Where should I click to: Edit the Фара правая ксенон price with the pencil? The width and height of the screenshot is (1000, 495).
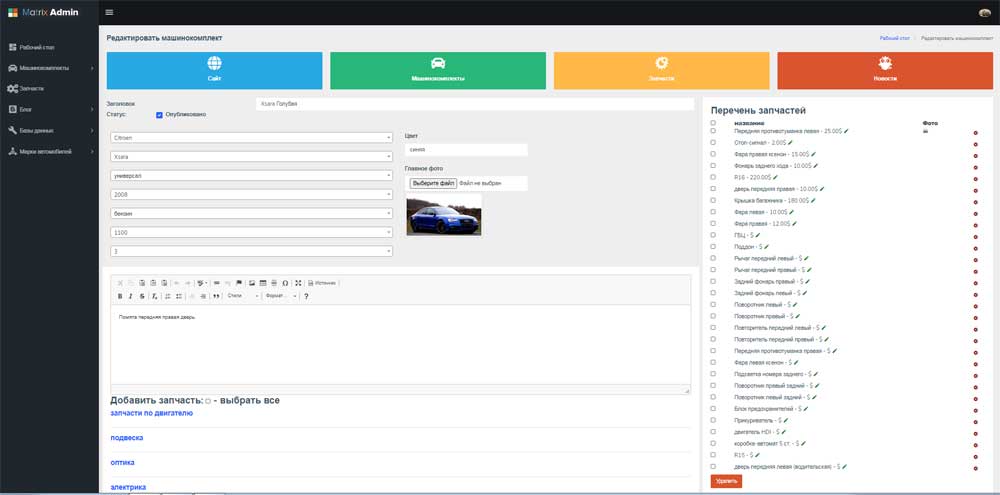click(x=813, y=154)
